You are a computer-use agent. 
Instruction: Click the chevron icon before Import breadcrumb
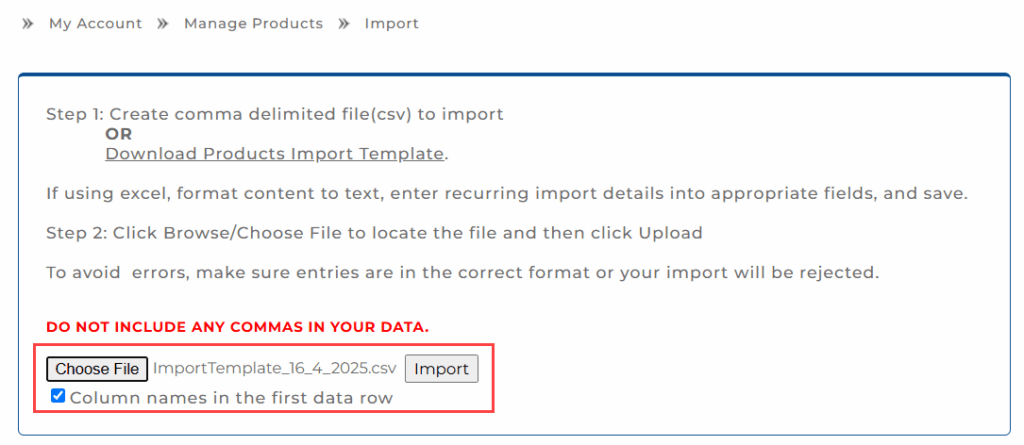(344, 23)
